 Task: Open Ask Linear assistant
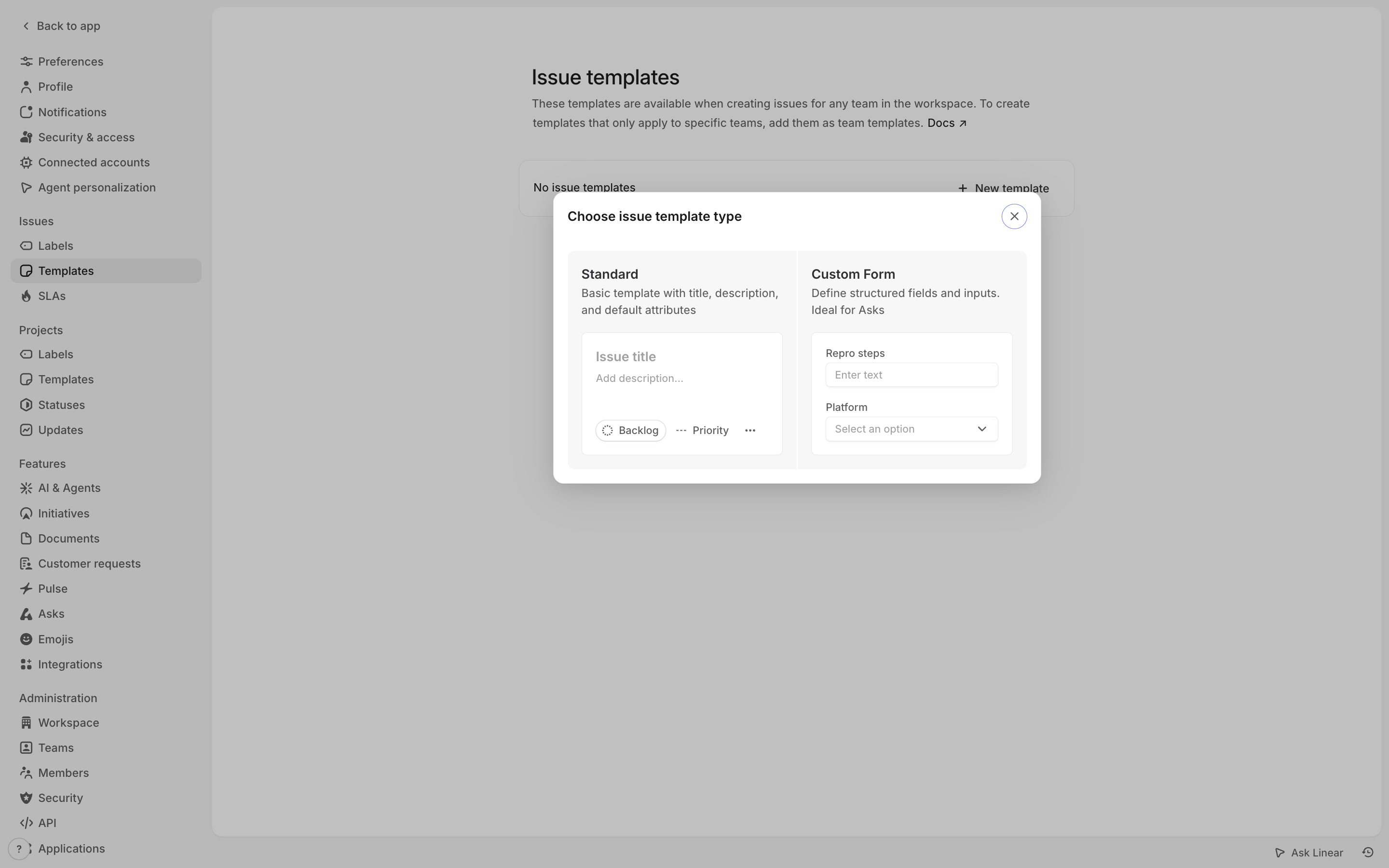pos(1309,853)
